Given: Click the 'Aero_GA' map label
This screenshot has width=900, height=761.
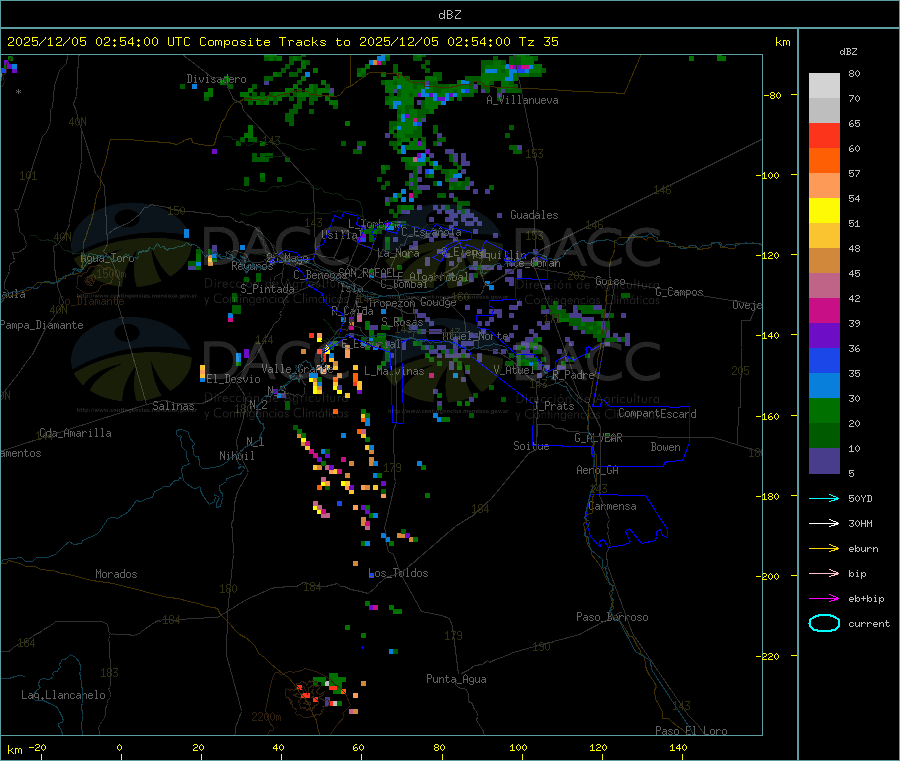Looking at the screenshot, I should coord(597,470).
